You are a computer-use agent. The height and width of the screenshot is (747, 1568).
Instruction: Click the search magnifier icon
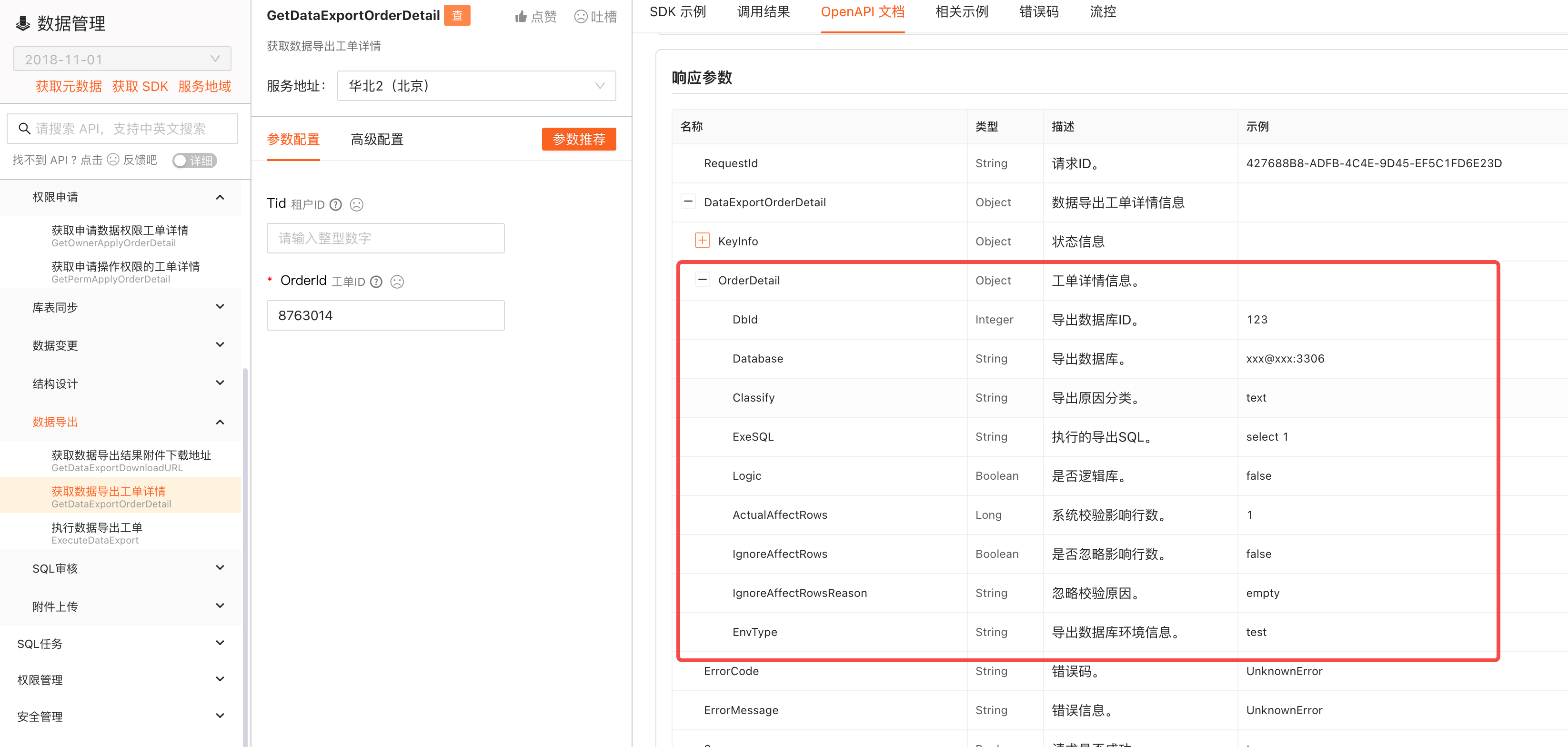pyautogui.click(x=24, y=129)
